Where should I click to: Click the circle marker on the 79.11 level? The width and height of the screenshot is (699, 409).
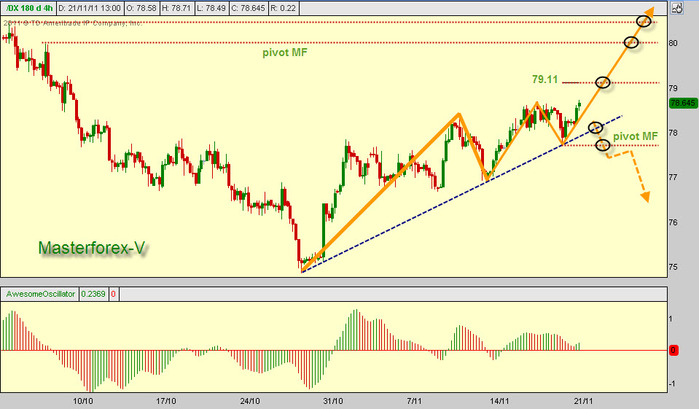603,83
